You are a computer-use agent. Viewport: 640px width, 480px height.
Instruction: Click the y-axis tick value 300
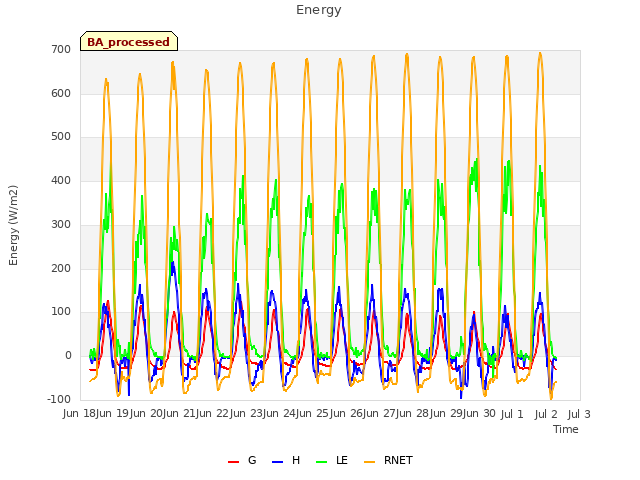[x=61, y=224]
